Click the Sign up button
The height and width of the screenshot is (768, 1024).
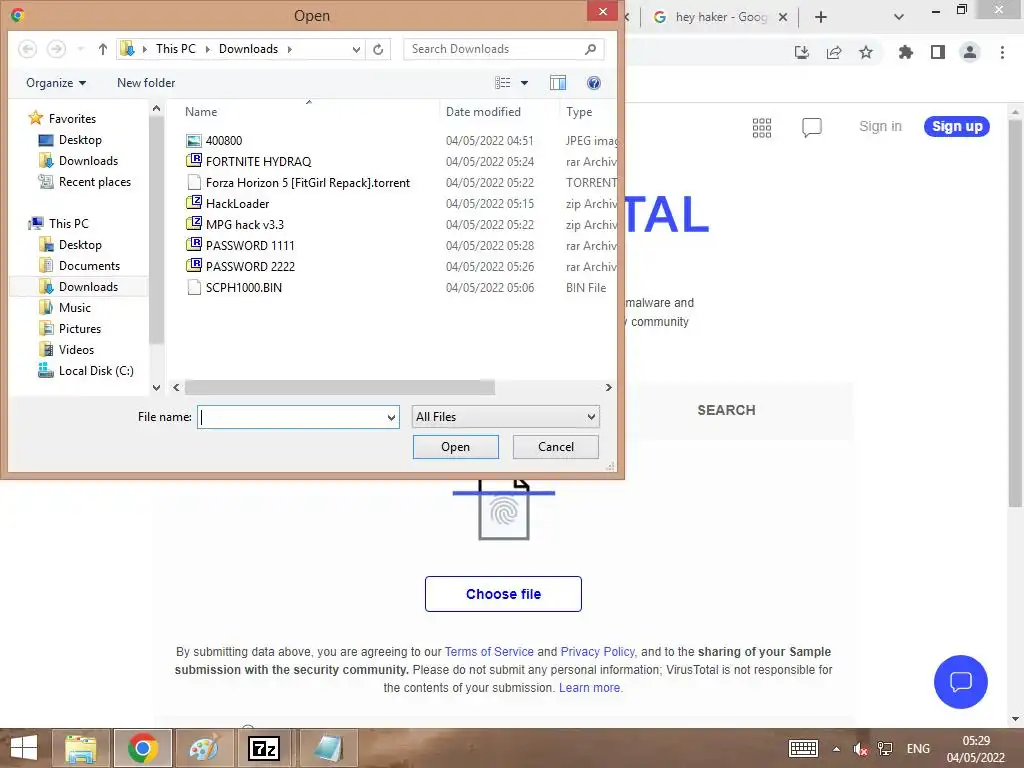957,127
